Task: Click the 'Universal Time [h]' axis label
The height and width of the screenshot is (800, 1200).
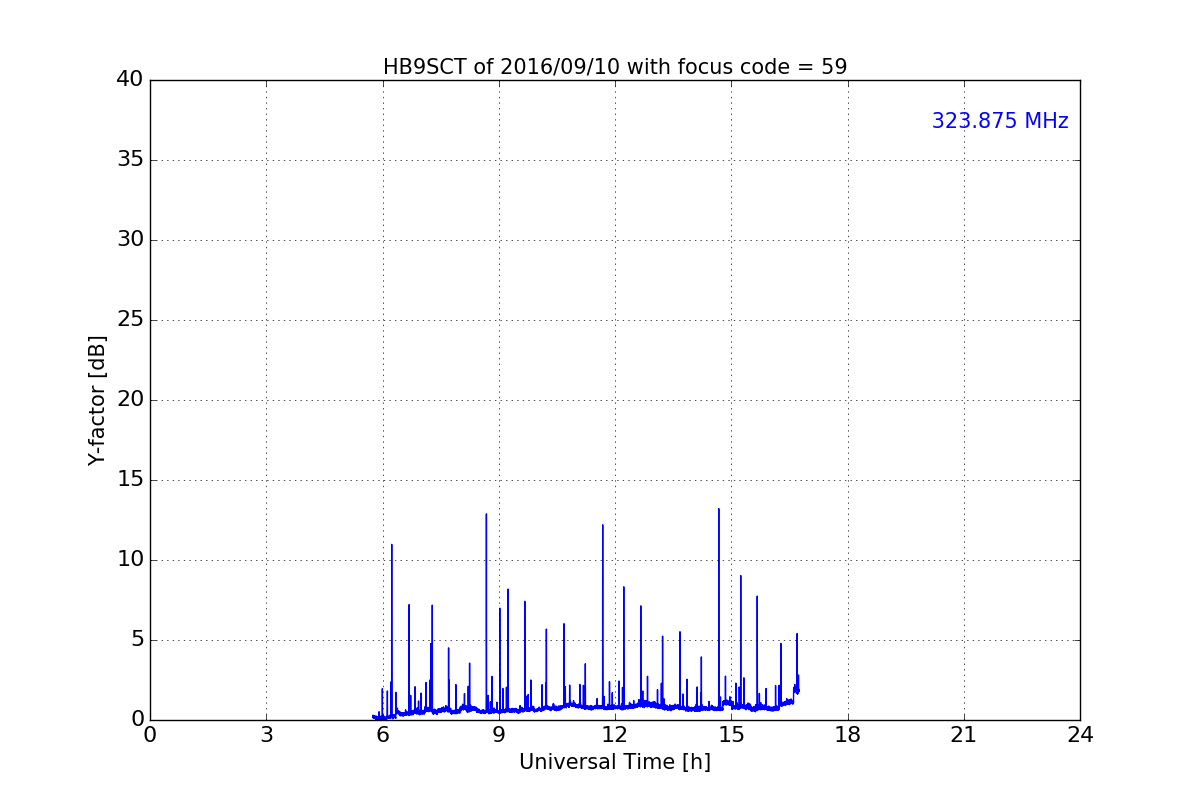Action: [x=615, y=762]
